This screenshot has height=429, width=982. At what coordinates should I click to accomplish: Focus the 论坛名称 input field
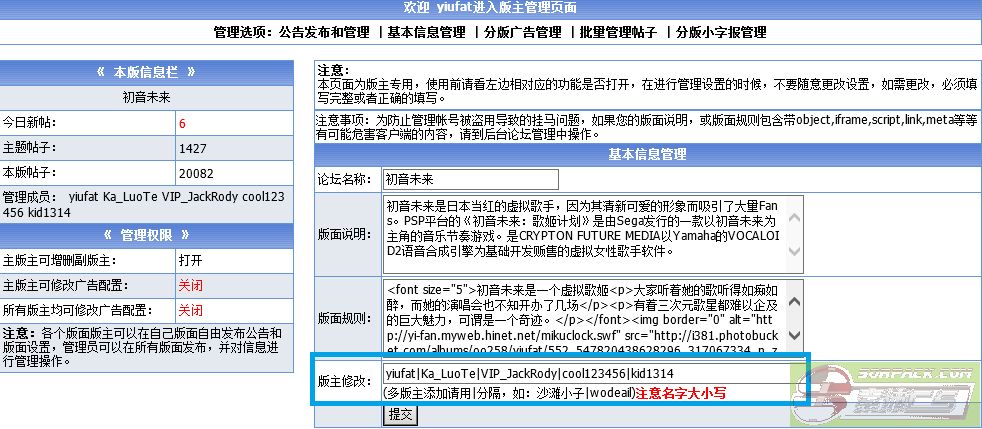(x=471, y=180)
